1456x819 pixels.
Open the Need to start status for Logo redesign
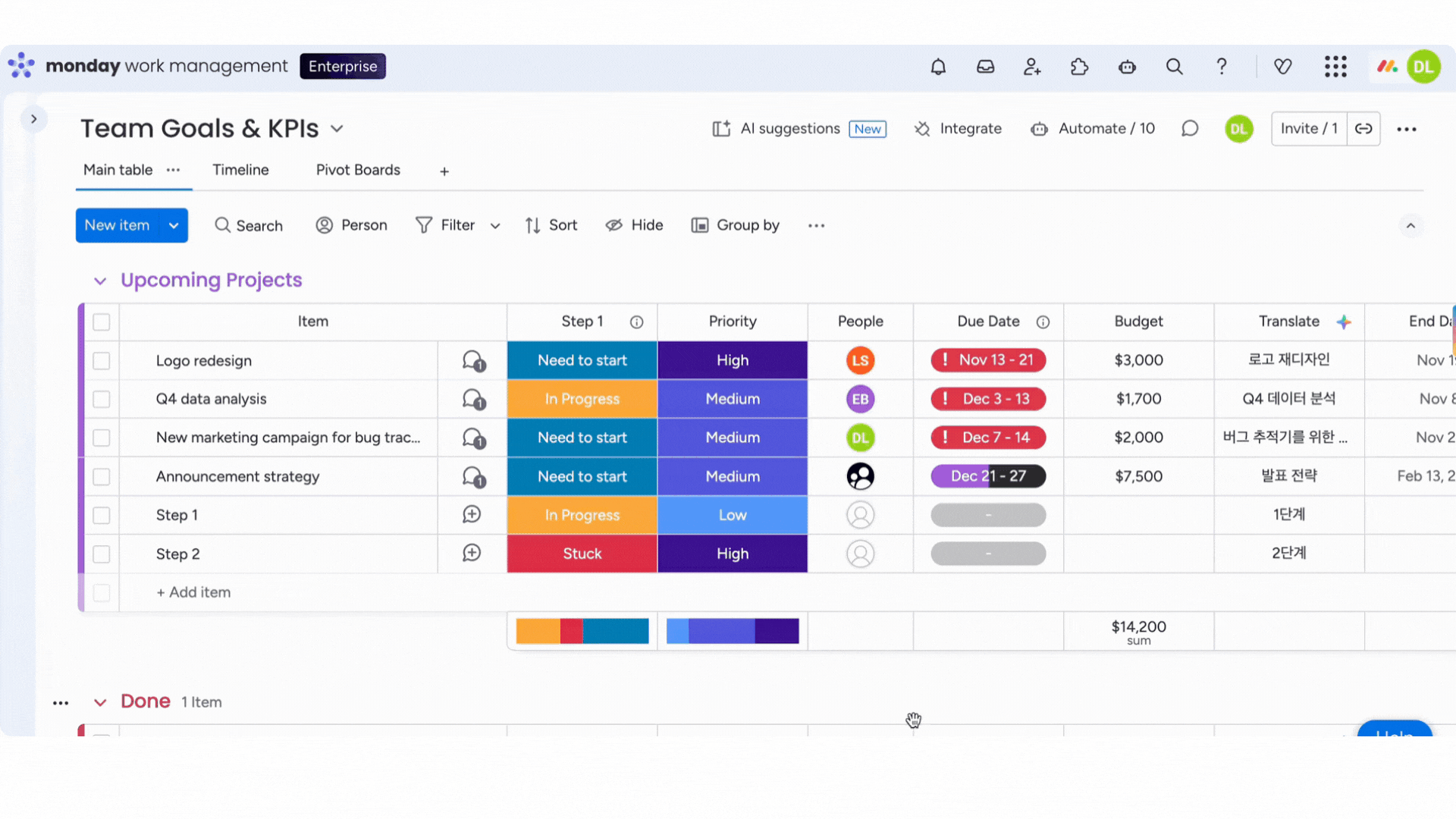click(x=582, y=360)
